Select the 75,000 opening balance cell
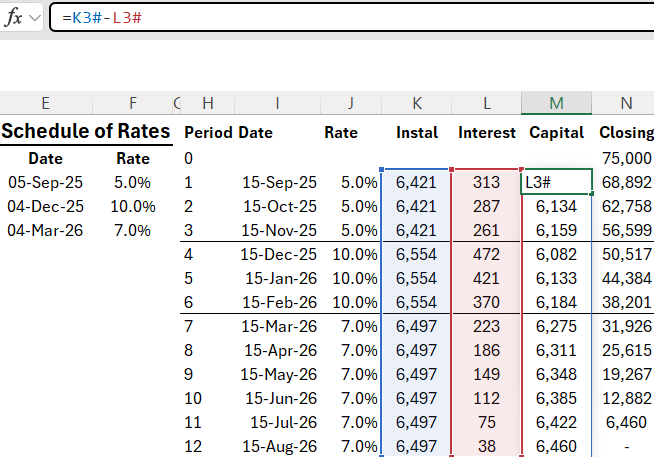654x457 pixels. pyautogui.click(x=626, y=158)
